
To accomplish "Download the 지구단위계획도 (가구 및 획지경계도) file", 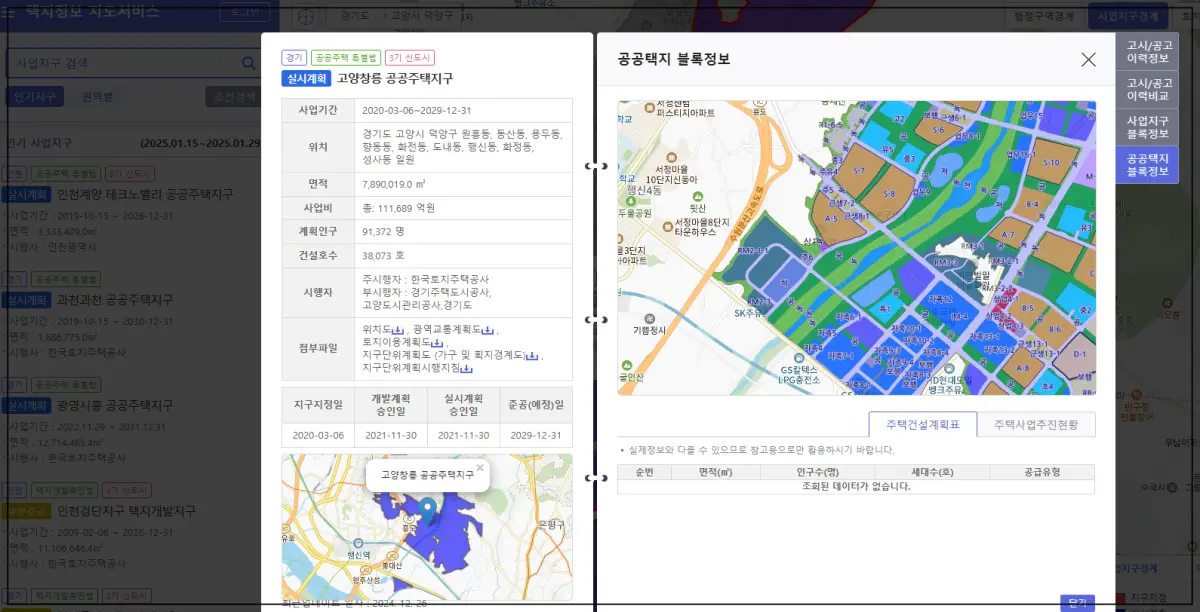I will (533, 356).
